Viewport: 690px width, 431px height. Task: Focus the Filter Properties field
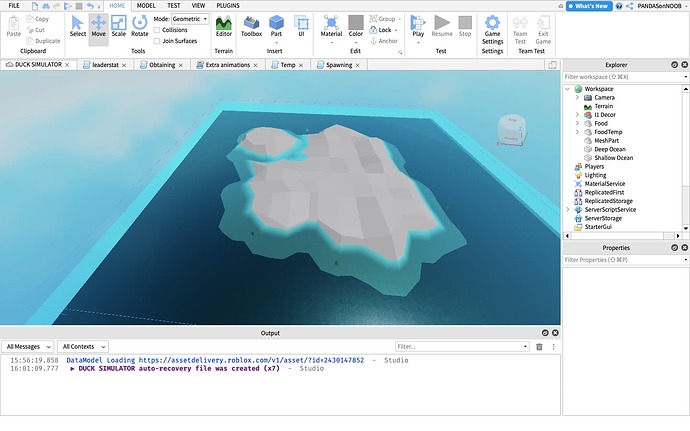(x=624, y=260)
